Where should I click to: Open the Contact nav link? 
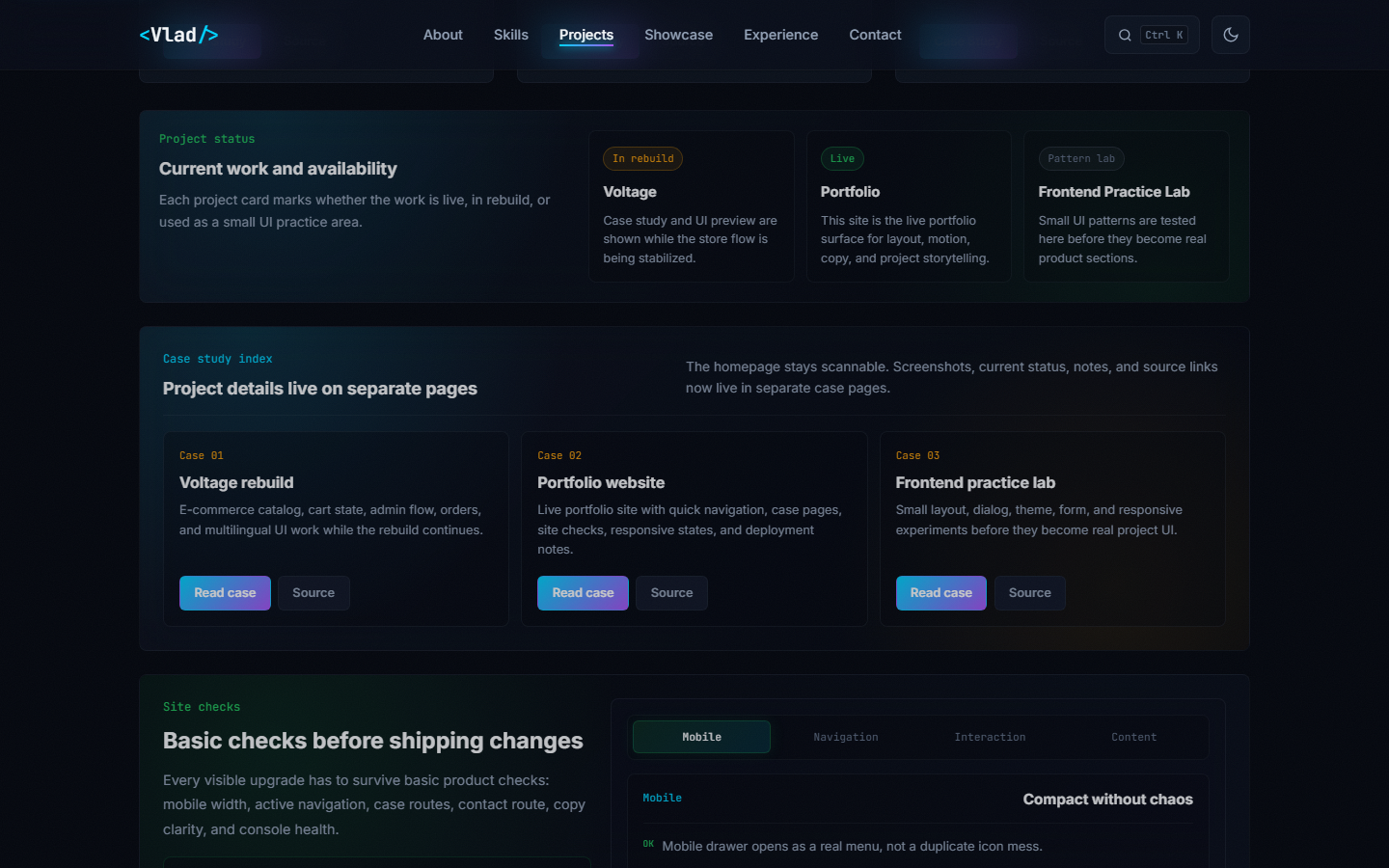pos(875,35)
